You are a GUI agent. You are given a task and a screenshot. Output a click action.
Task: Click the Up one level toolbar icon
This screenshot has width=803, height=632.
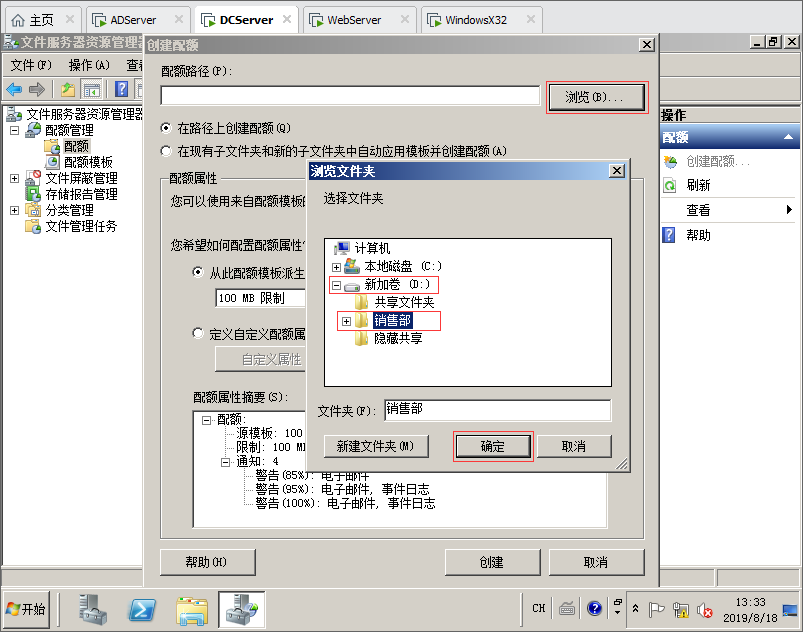(68, 90)
